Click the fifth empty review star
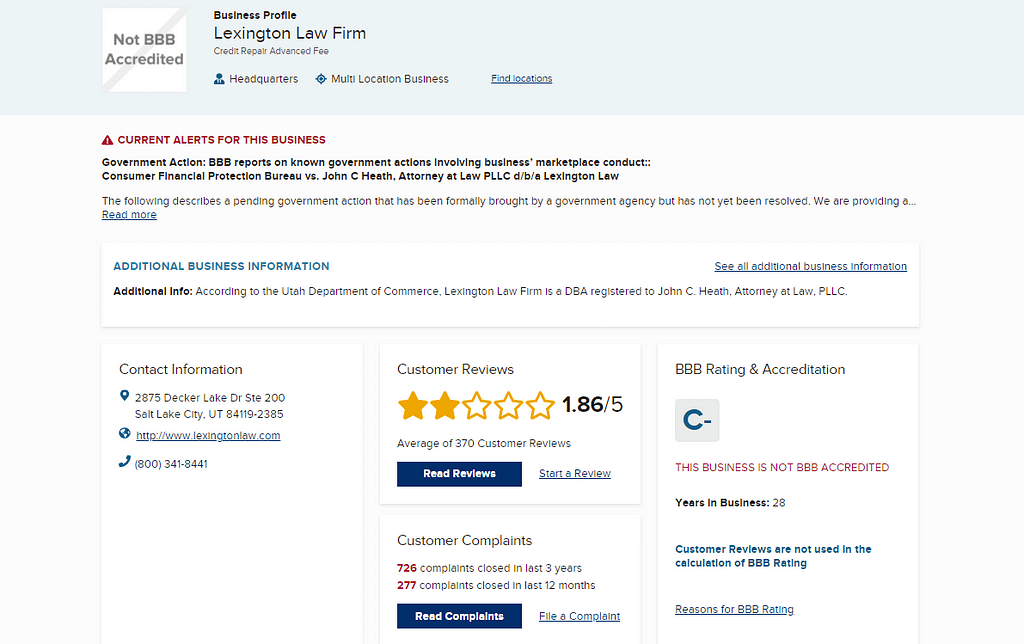1024x644 pixels. pos(540,405)
